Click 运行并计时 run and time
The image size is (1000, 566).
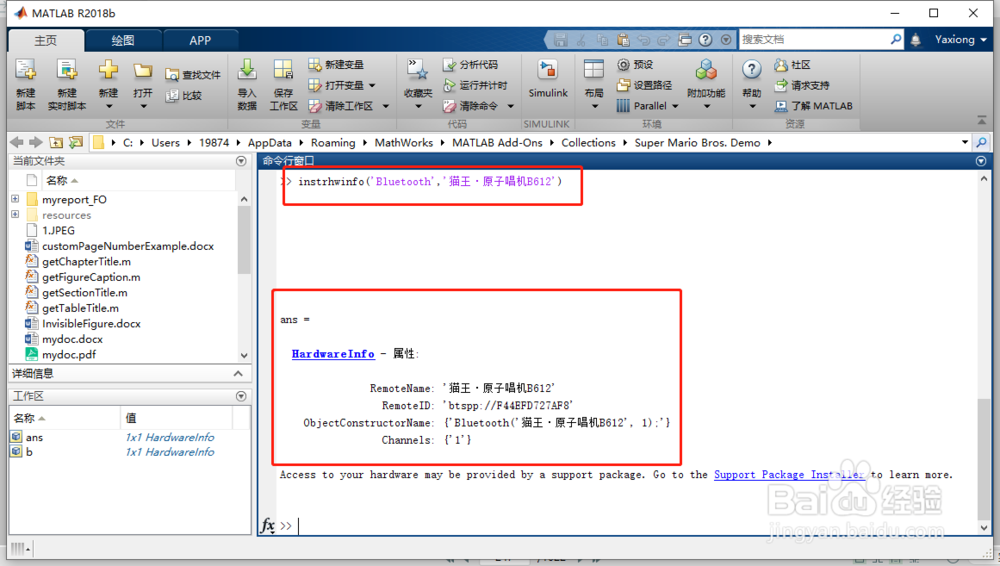475,85
